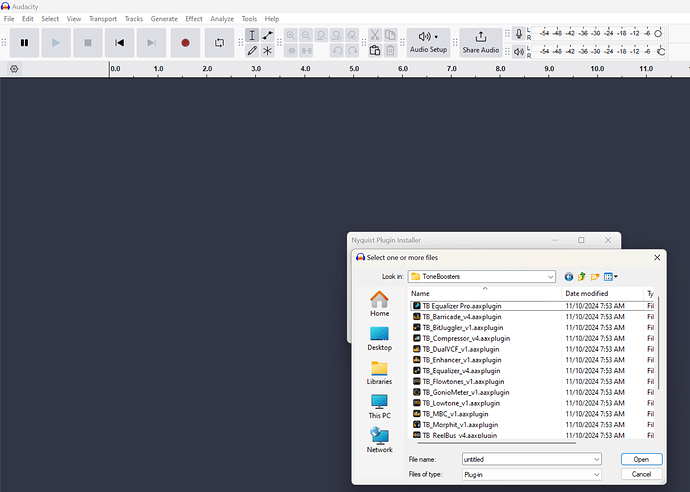690x492 pixels.
Task: Sort files by Name column header
Action: click(485, 294)
